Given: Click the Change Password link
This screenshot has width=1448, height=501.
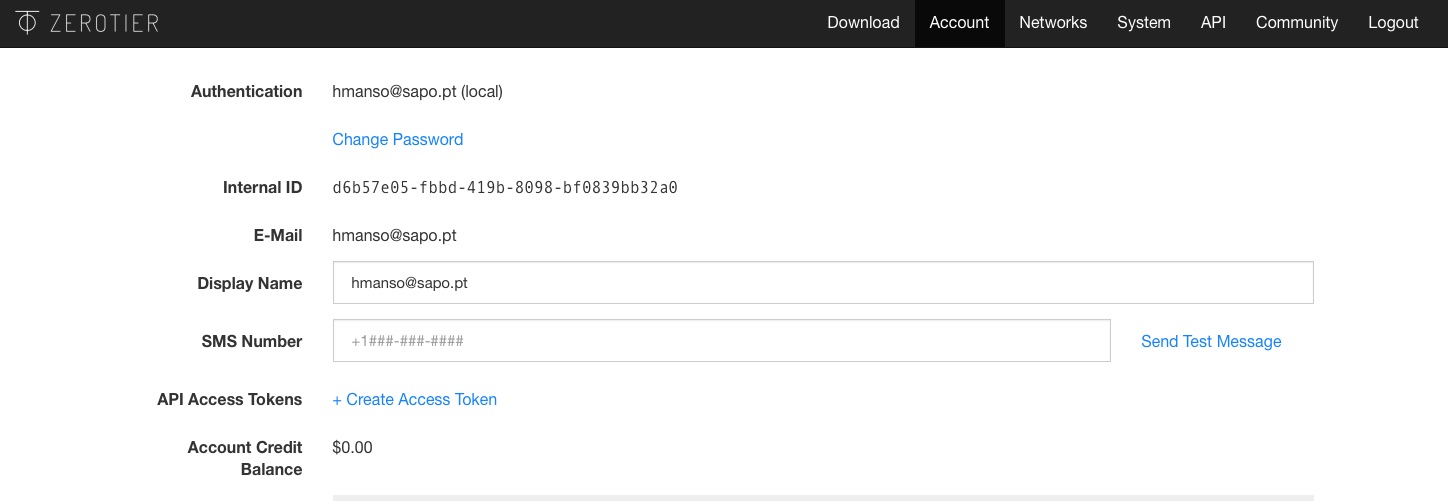Looking at the screenshot, I should click(x=397, y=139).
